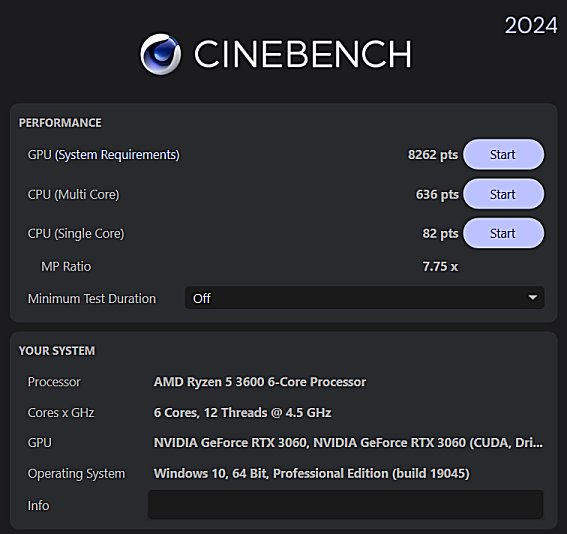Start the CPU Multi Core test
The image size is (567, 534).
tap(503, 194)
